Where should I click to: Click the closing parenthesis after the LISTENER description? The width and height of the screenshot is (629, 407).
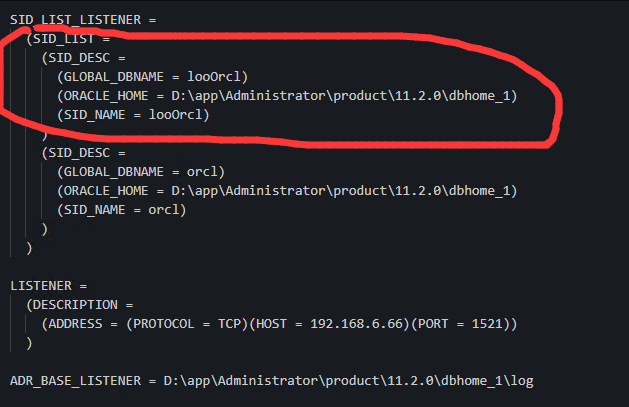[29, 343]
